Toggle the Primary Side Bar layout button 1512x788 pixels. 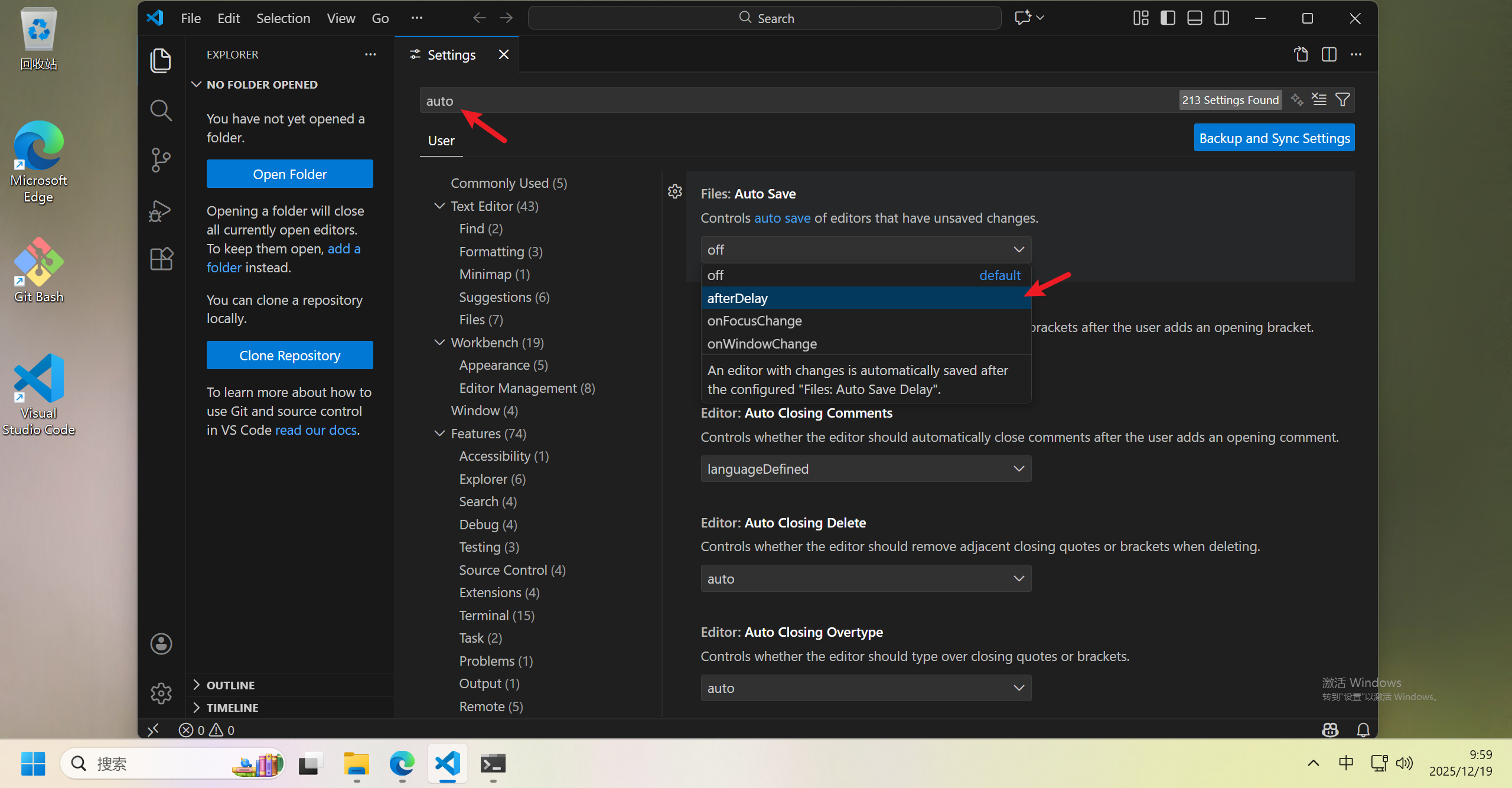(1168, 18)
